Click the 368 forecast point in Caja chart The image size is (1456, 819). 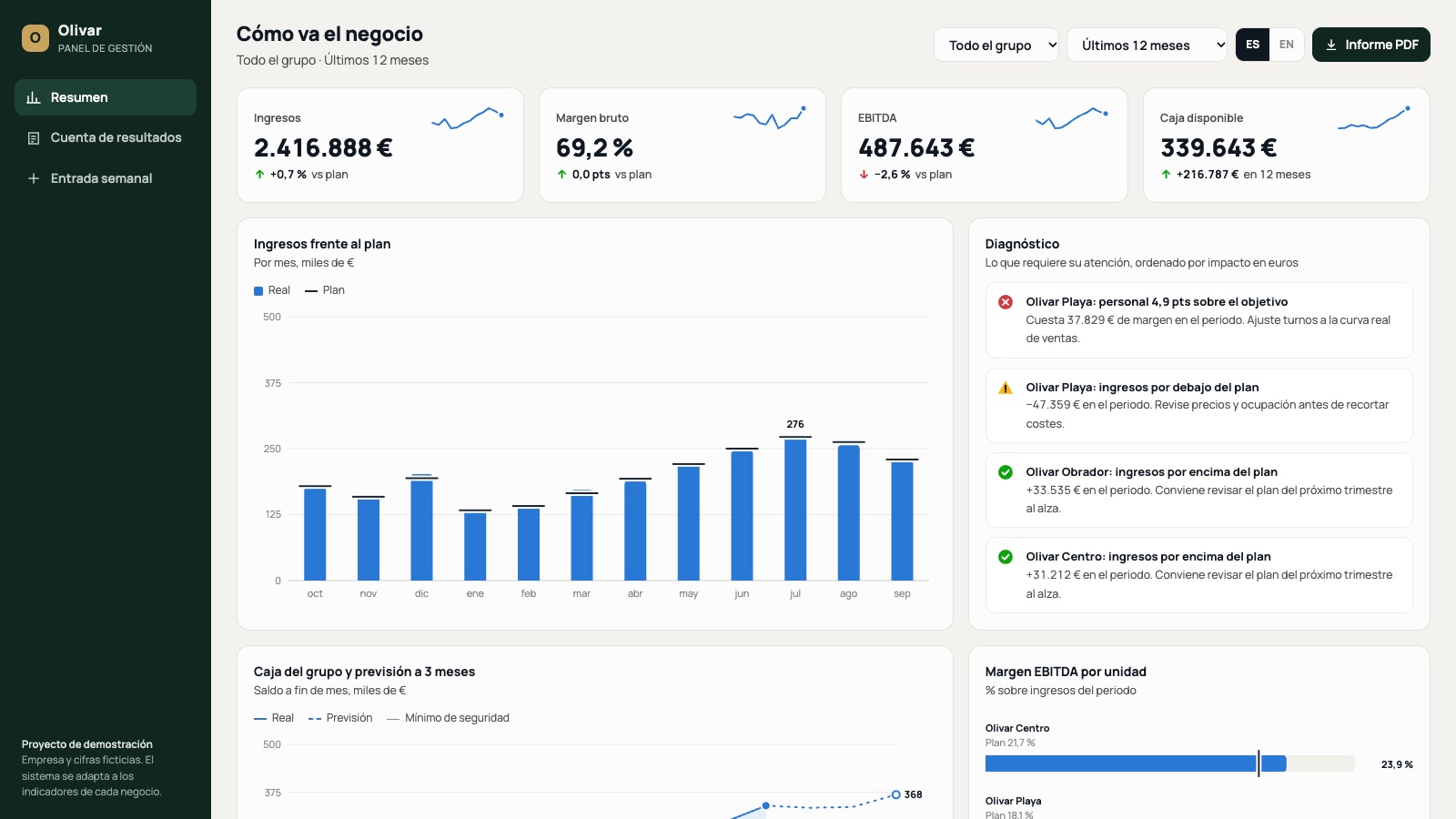click(896, 794)
